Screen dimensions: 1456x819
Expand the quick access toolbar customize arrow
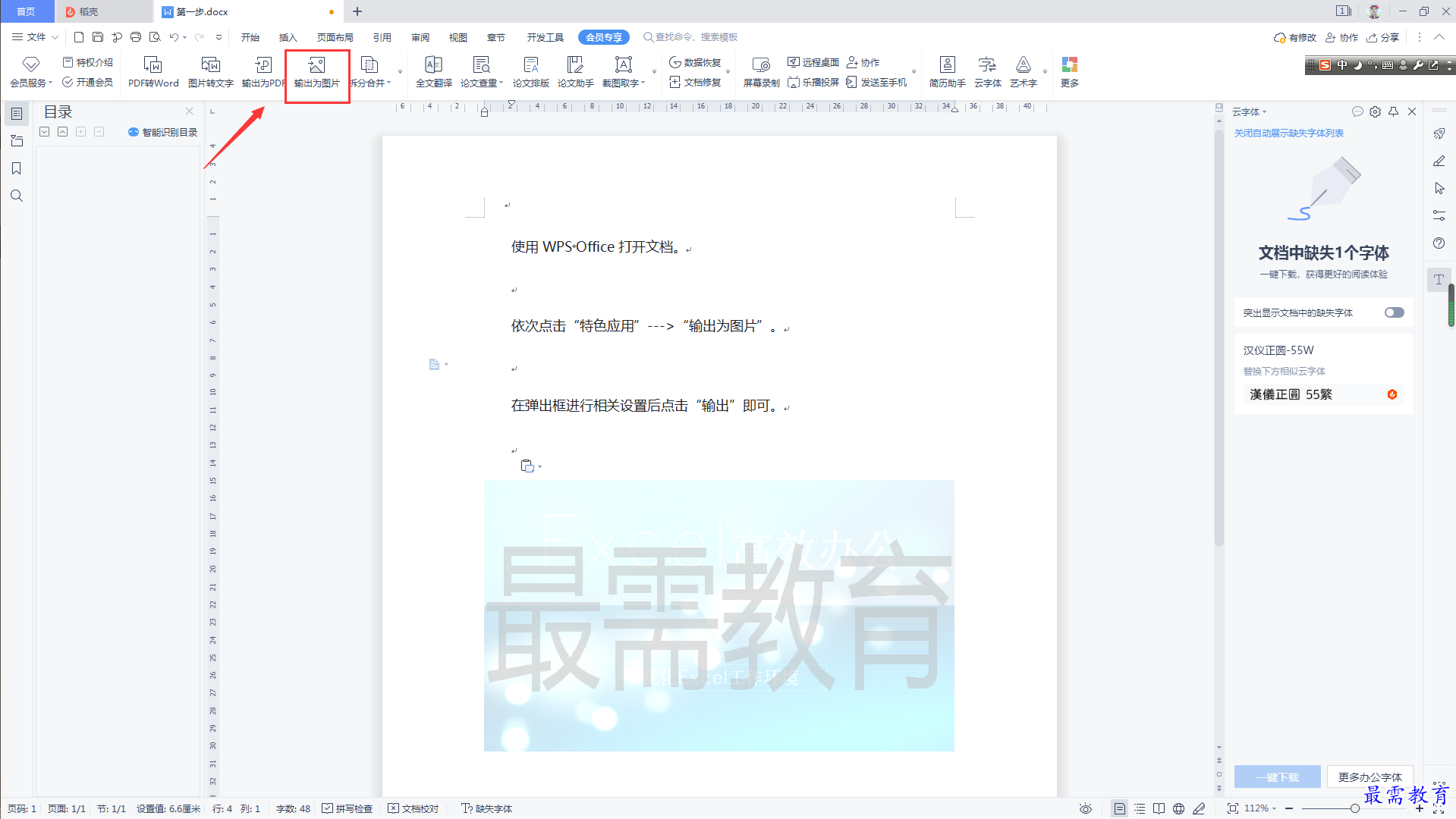click(x=219, y=37)
